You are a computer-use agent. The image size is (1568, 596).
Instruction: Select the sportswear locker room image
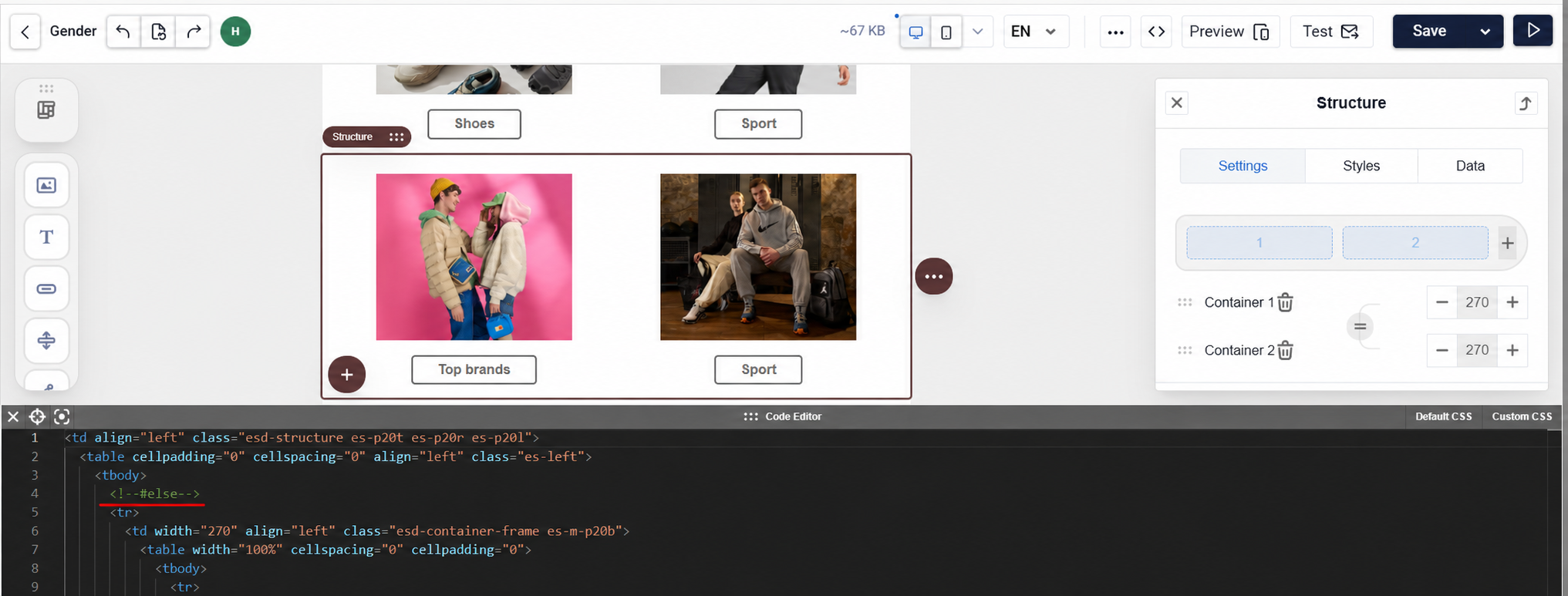pos(758,257)
